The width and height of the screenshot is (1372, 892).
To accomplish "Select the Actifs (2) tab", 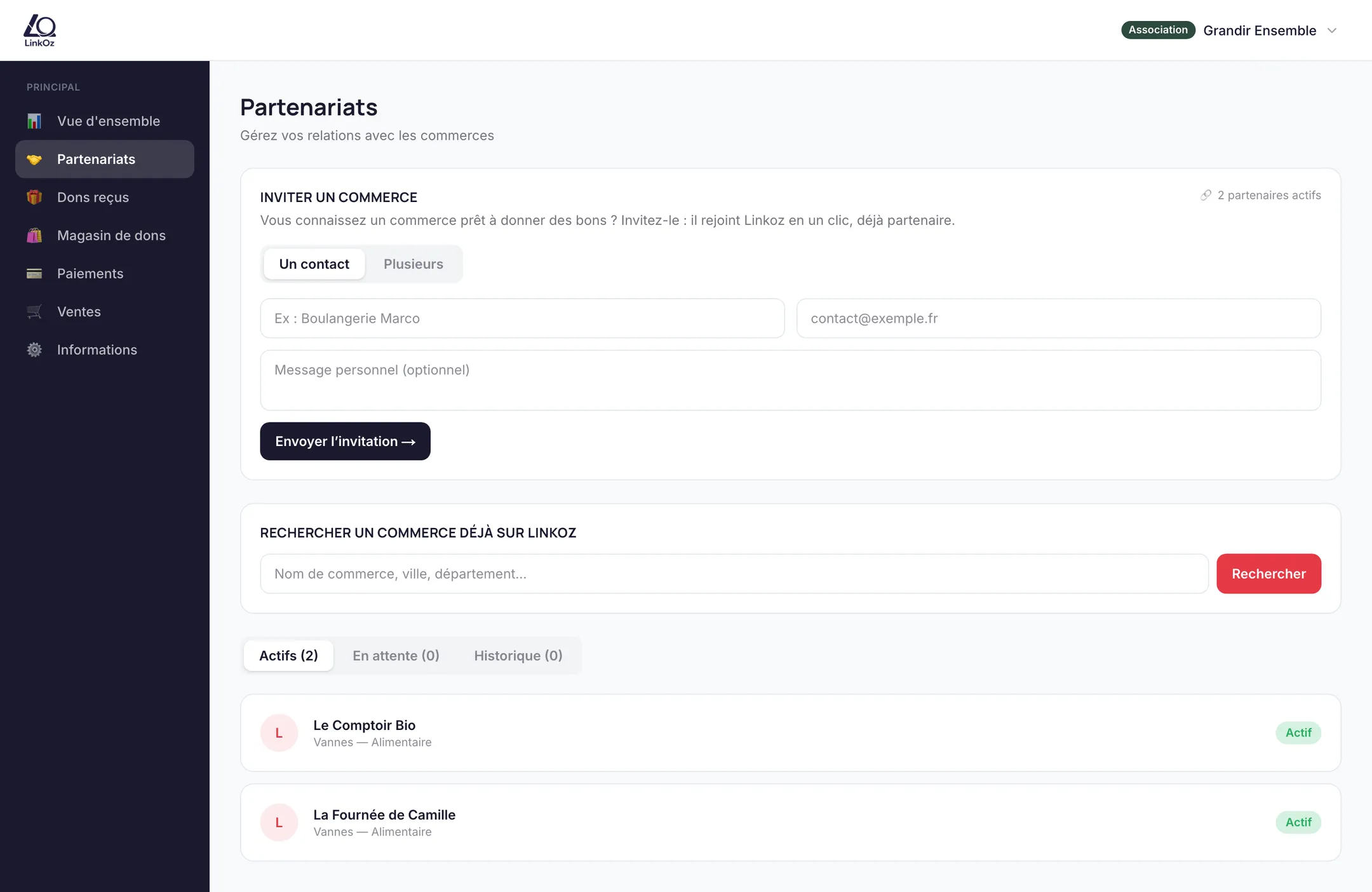I will click(288, 656).
